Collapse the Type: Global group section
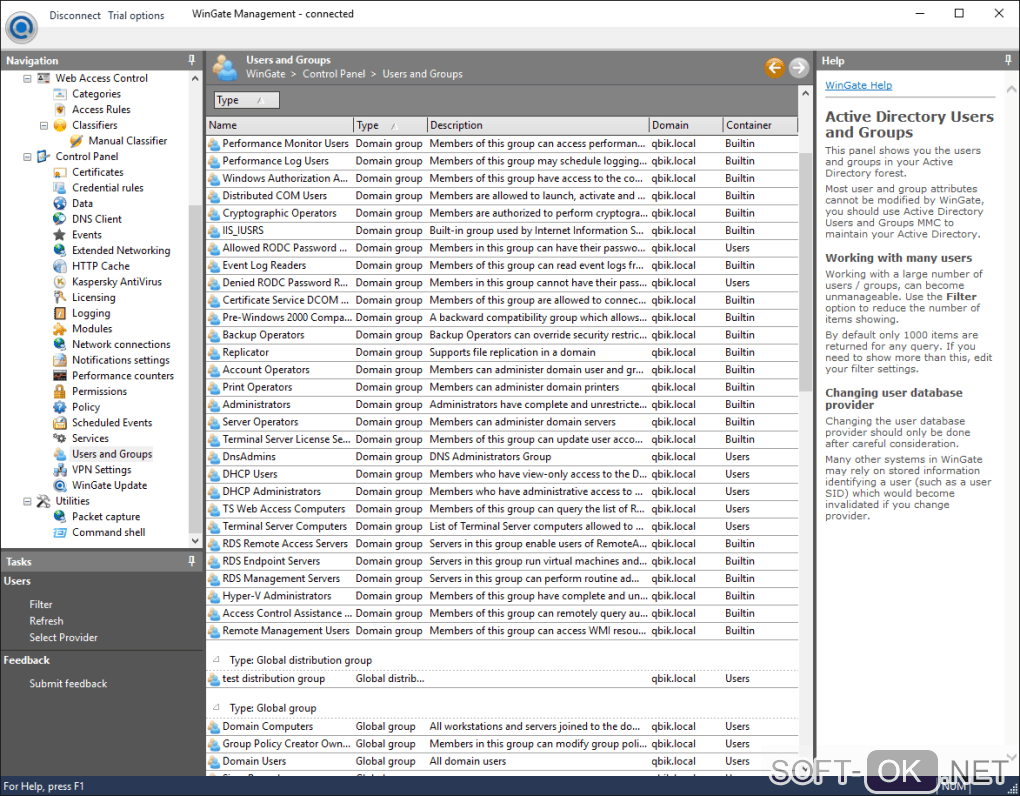Image resolution: width=1020 pixels, height=796 pixels. [x=217, y=707]
